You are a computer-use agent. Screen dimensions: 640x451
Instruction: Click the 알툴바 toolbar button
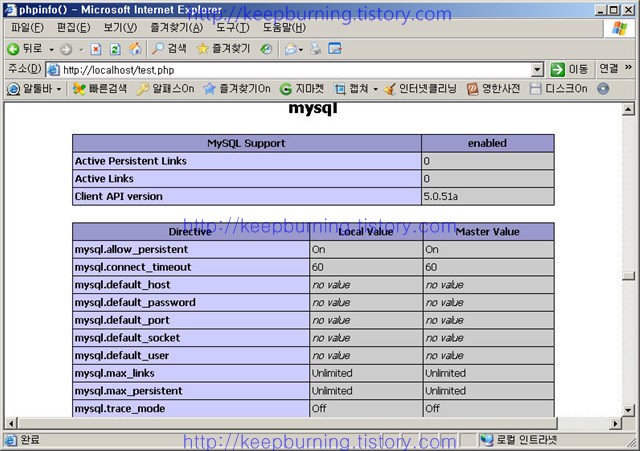pos(29,89)
